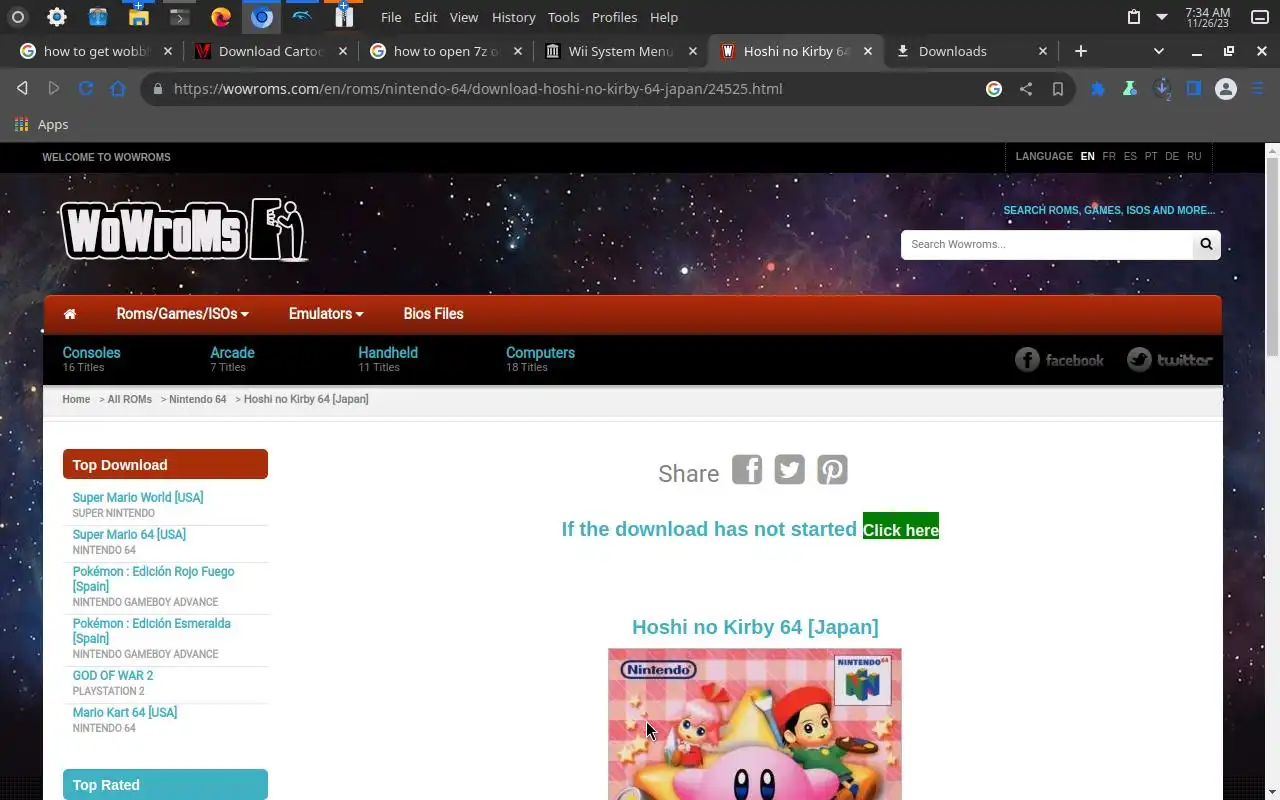Share on Twitter via square icon
This screenshot has width=1280, height=800.
(789, 469)
